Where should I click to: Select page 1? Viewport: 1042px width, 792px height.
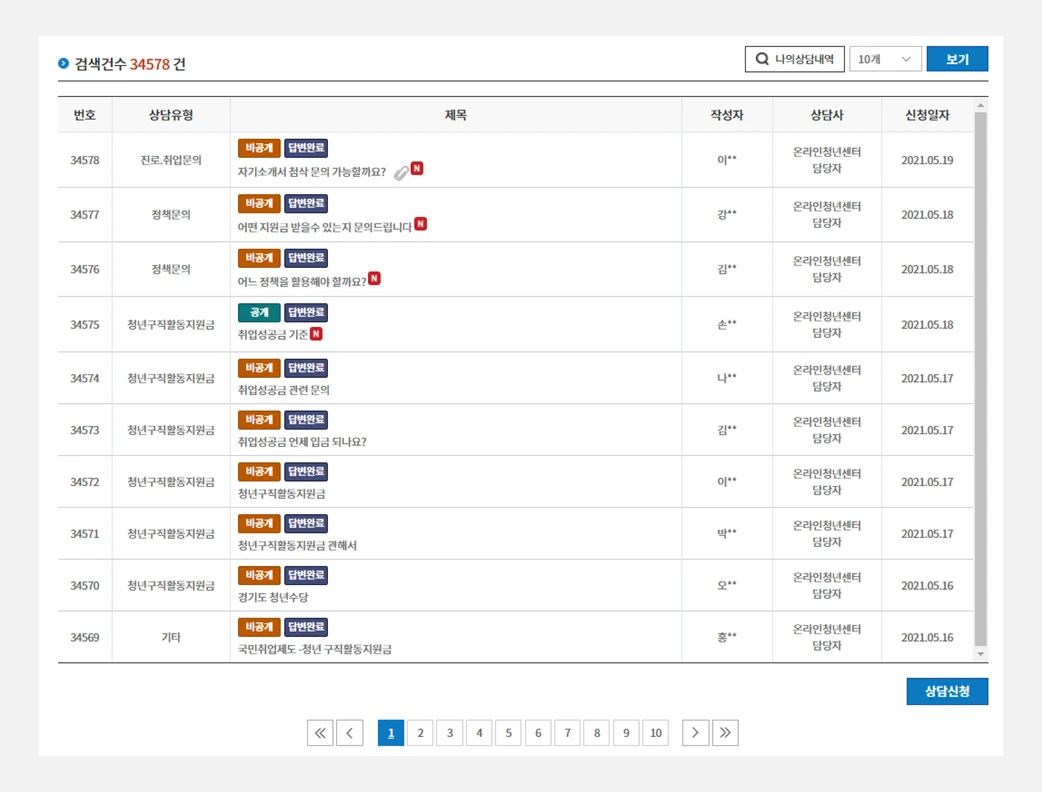391,733
